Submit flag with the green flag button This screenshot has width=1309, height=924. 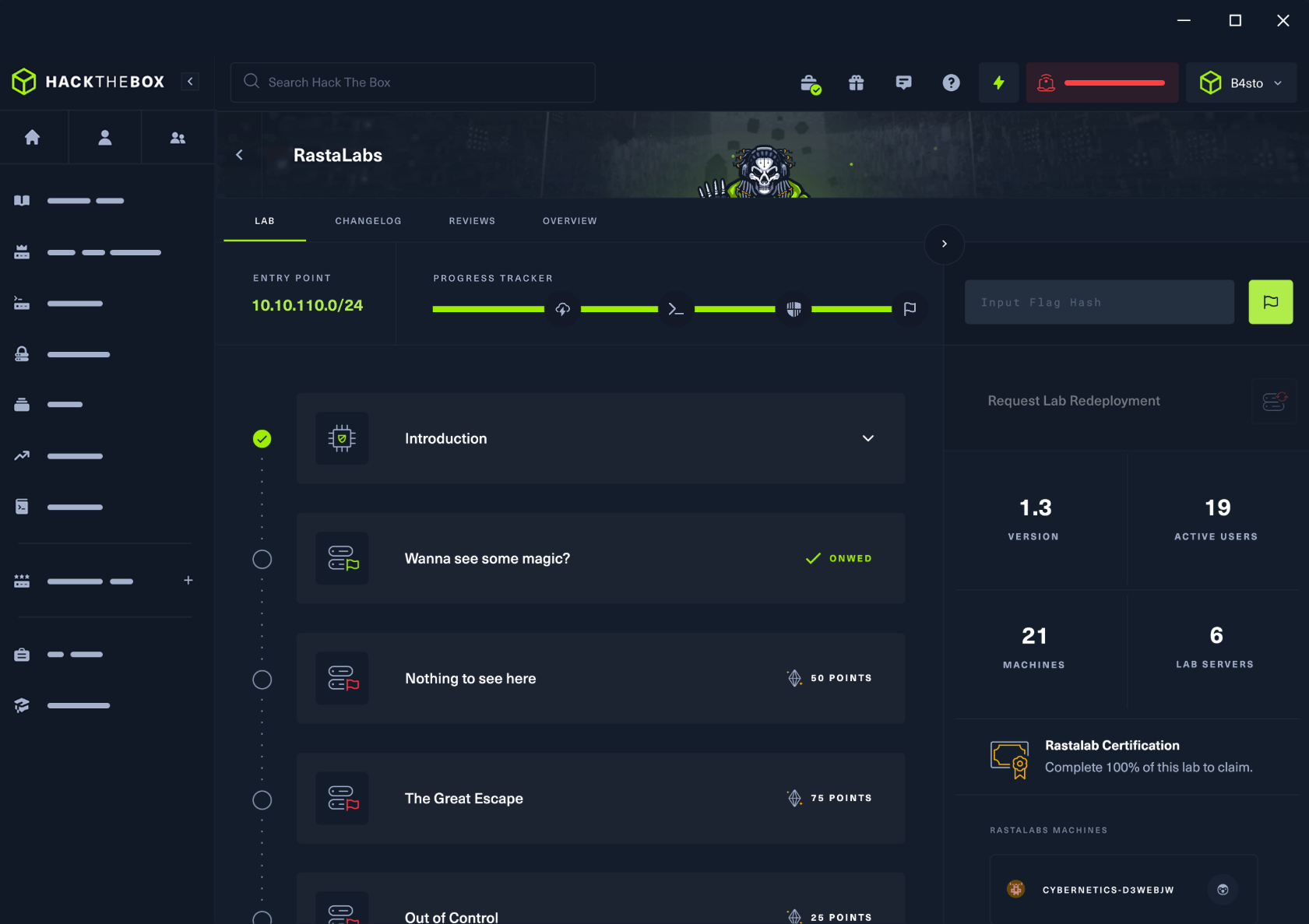1271,302
